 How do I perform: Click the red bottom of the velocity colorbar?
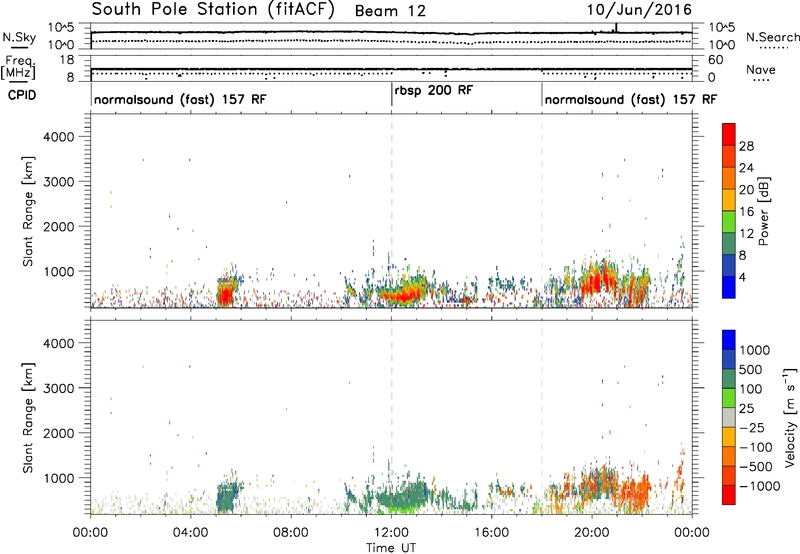(729, 495)
